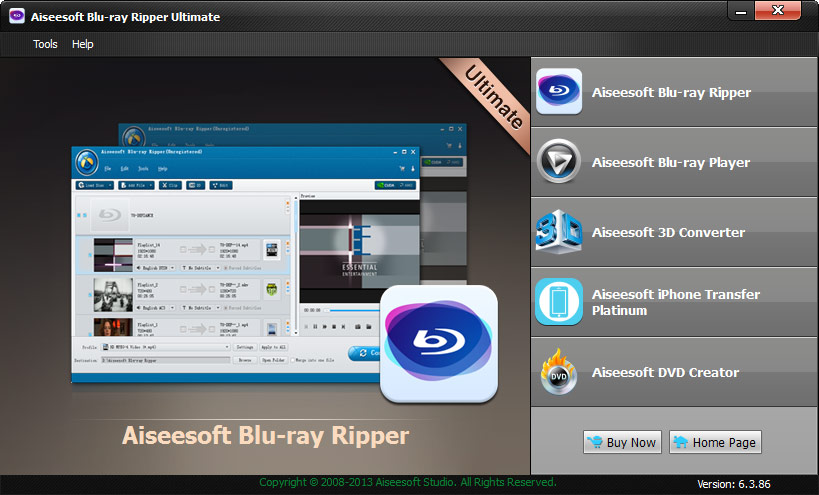
Task: Click the large Blu-ray logo on banner
Action: tap(440, 343)
